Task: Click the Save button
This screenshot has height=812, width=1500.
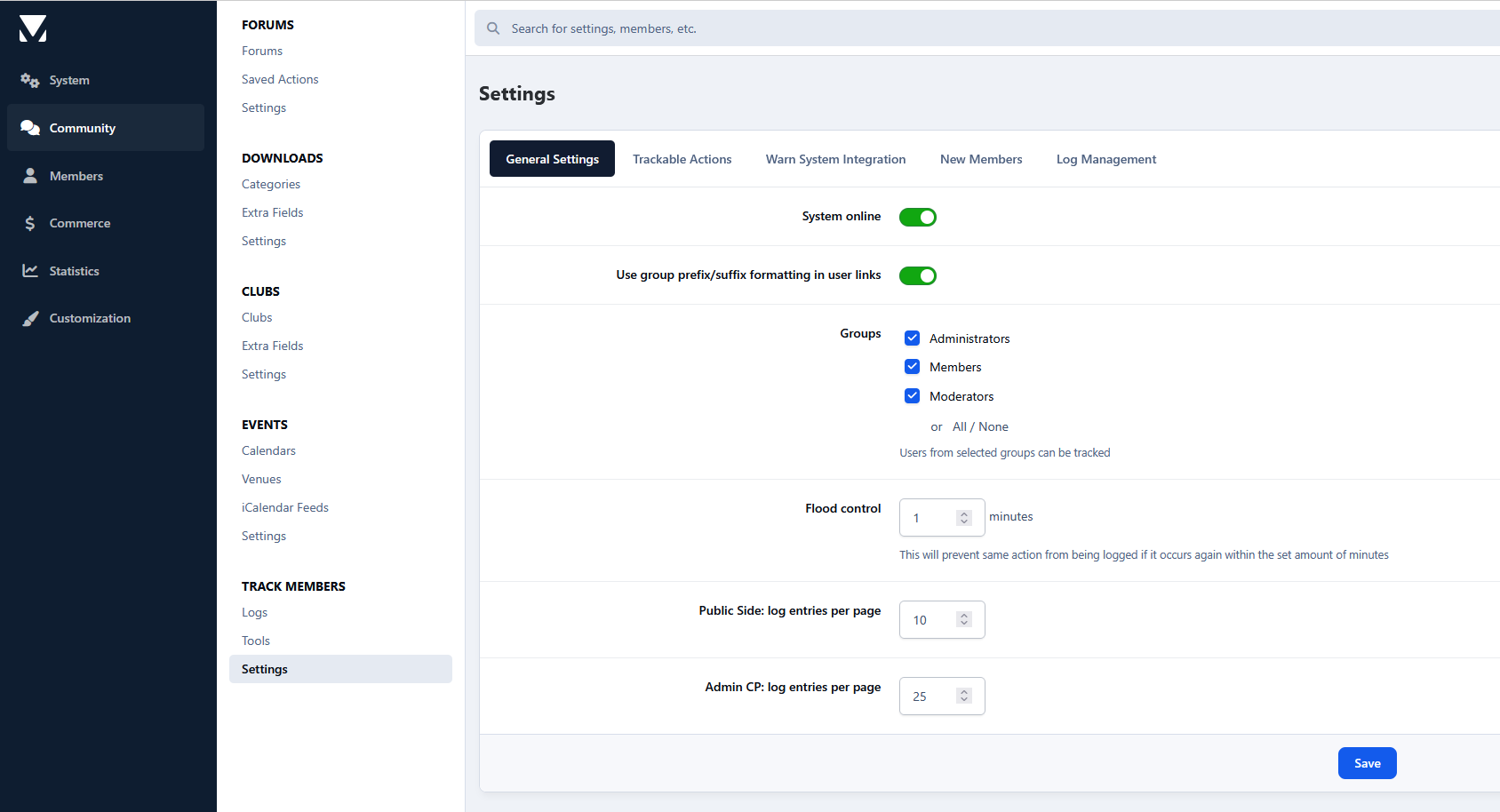Action: [x=1367, y=763]
